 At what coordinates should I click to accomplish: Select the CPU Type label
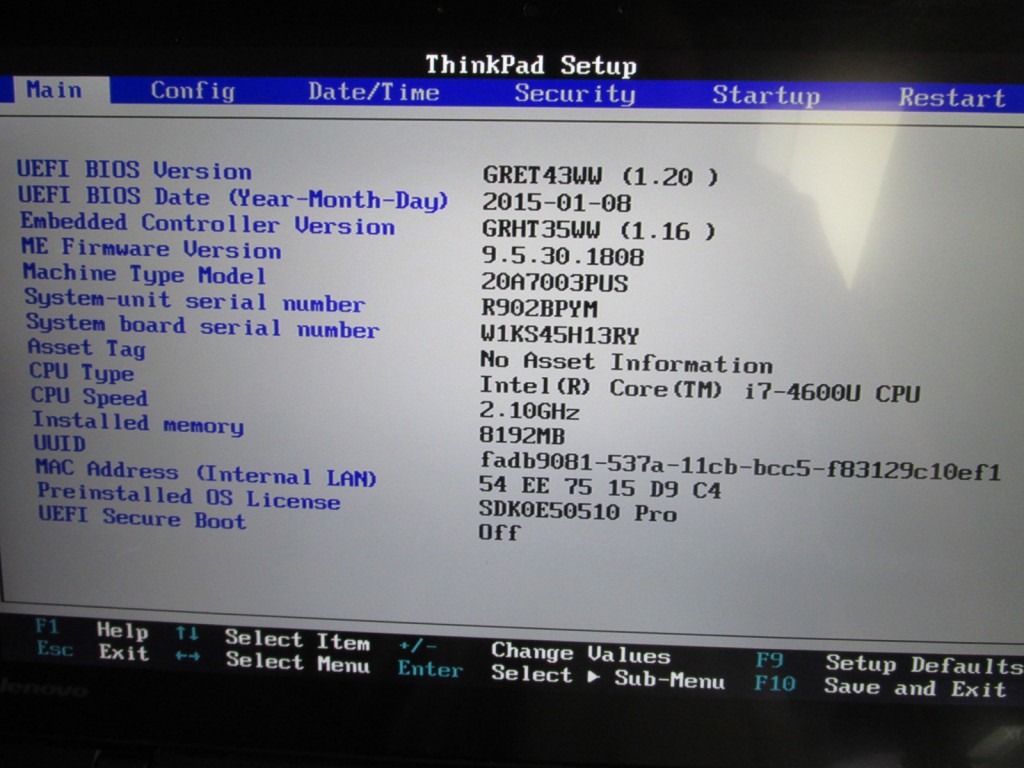(81, 372)
